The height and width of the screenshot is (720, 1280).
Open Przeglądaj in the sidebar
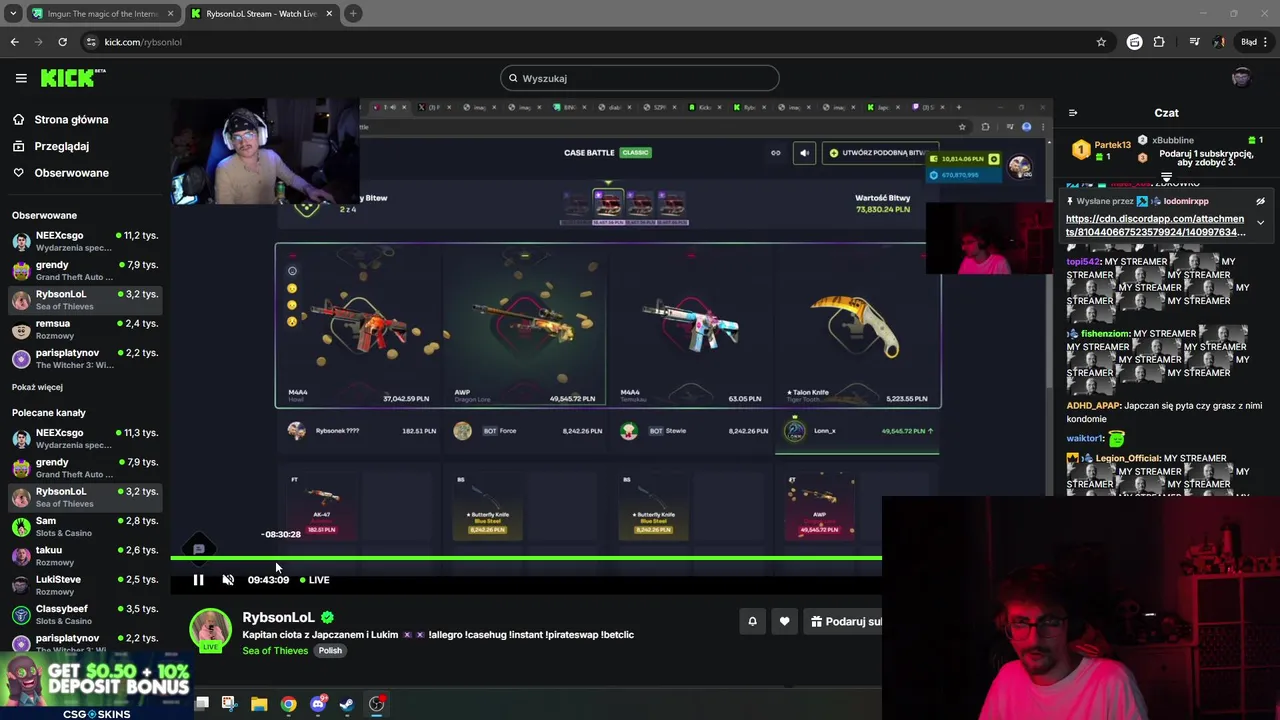click(x=51, y=146)
